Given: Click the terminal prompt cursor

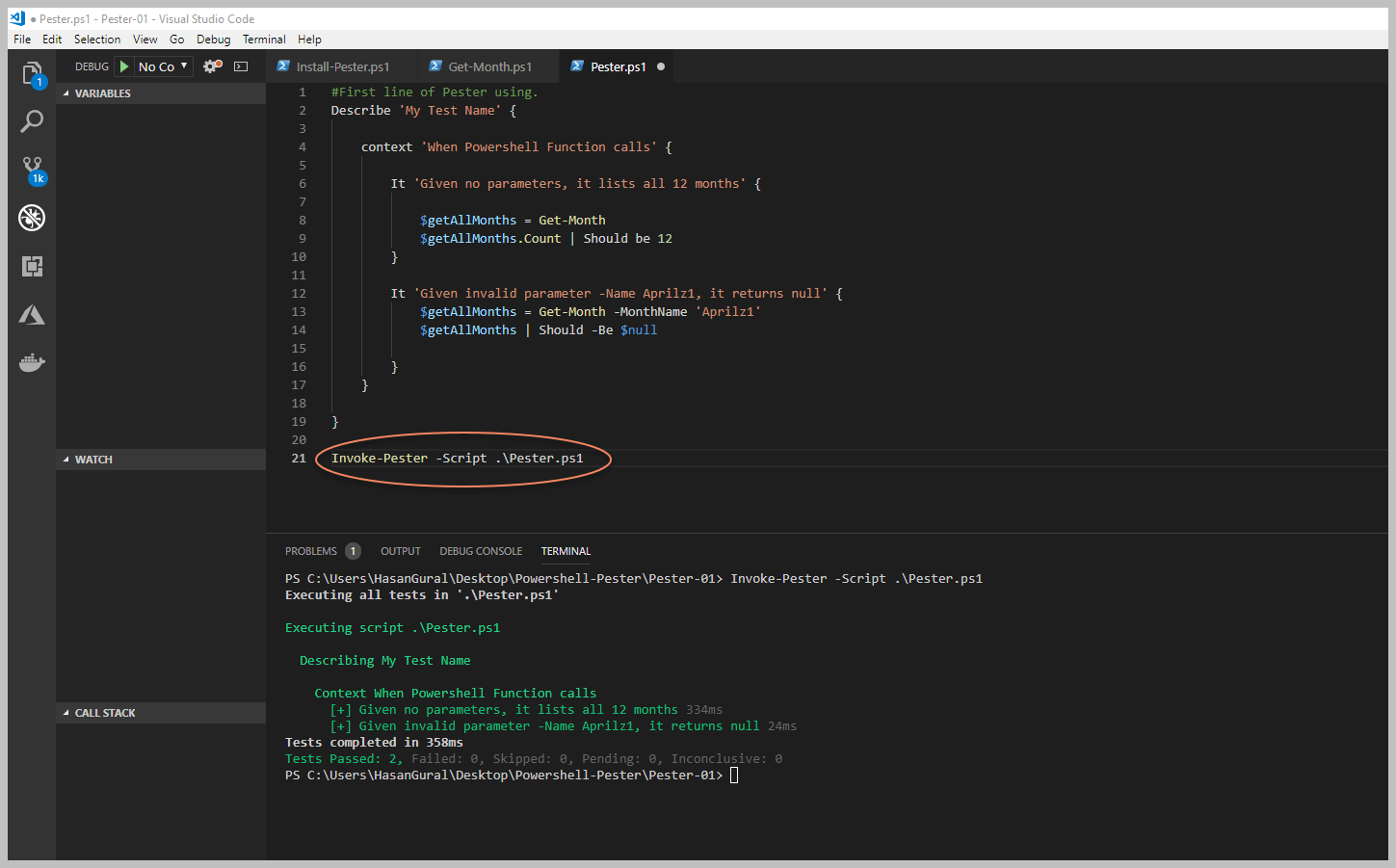Looking at the screenshot, I should (734, 776).
